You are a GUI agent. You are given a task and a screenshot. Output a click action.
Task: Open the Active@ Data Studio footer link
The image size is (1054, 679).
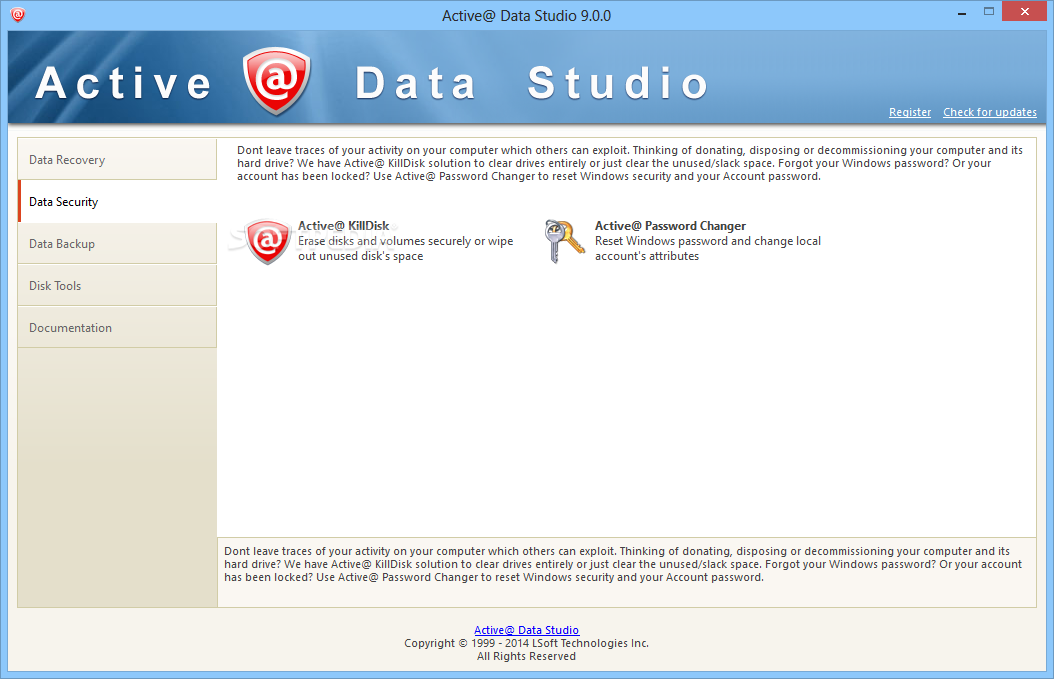(x=526, y=630)
